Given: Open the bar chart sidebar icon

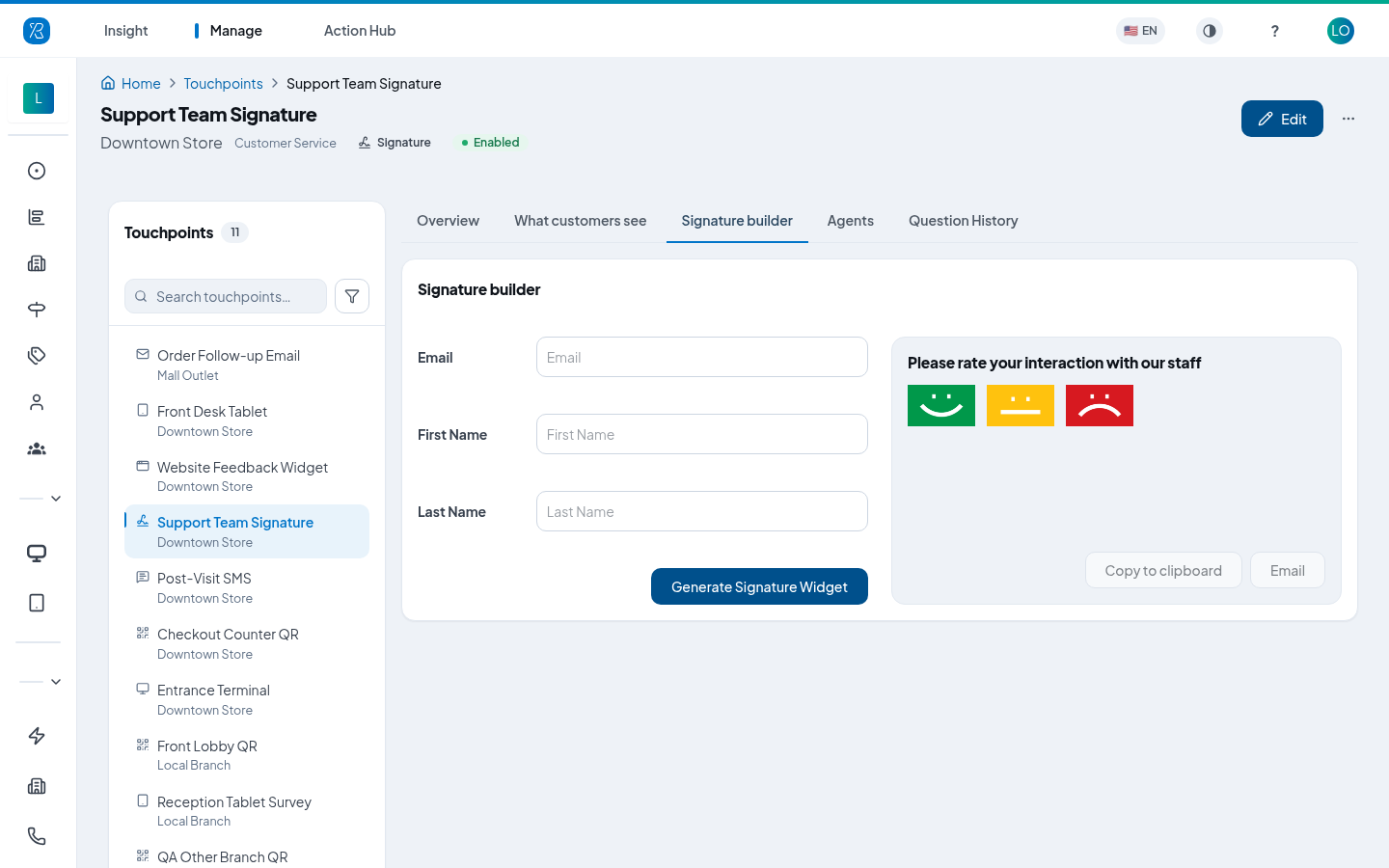Looking at the screenshot, I should [37, 217].
